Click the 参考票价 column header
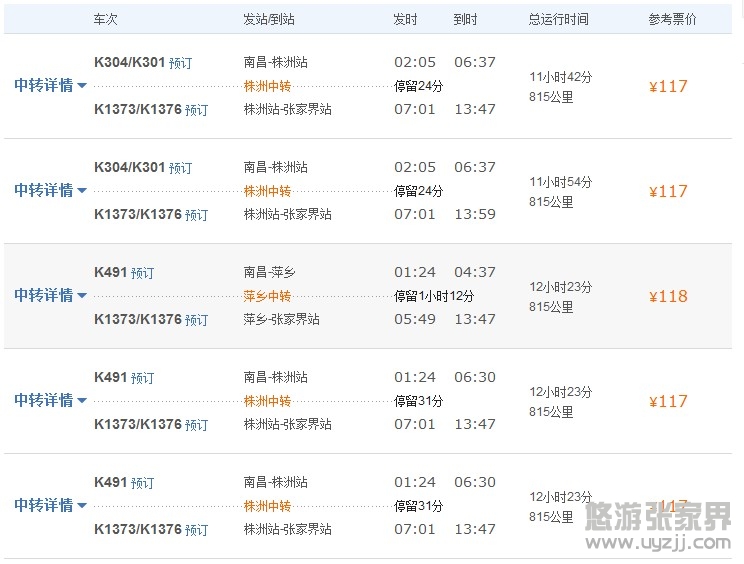This screenshot has height=564, width=744. (x=672, y=19)
